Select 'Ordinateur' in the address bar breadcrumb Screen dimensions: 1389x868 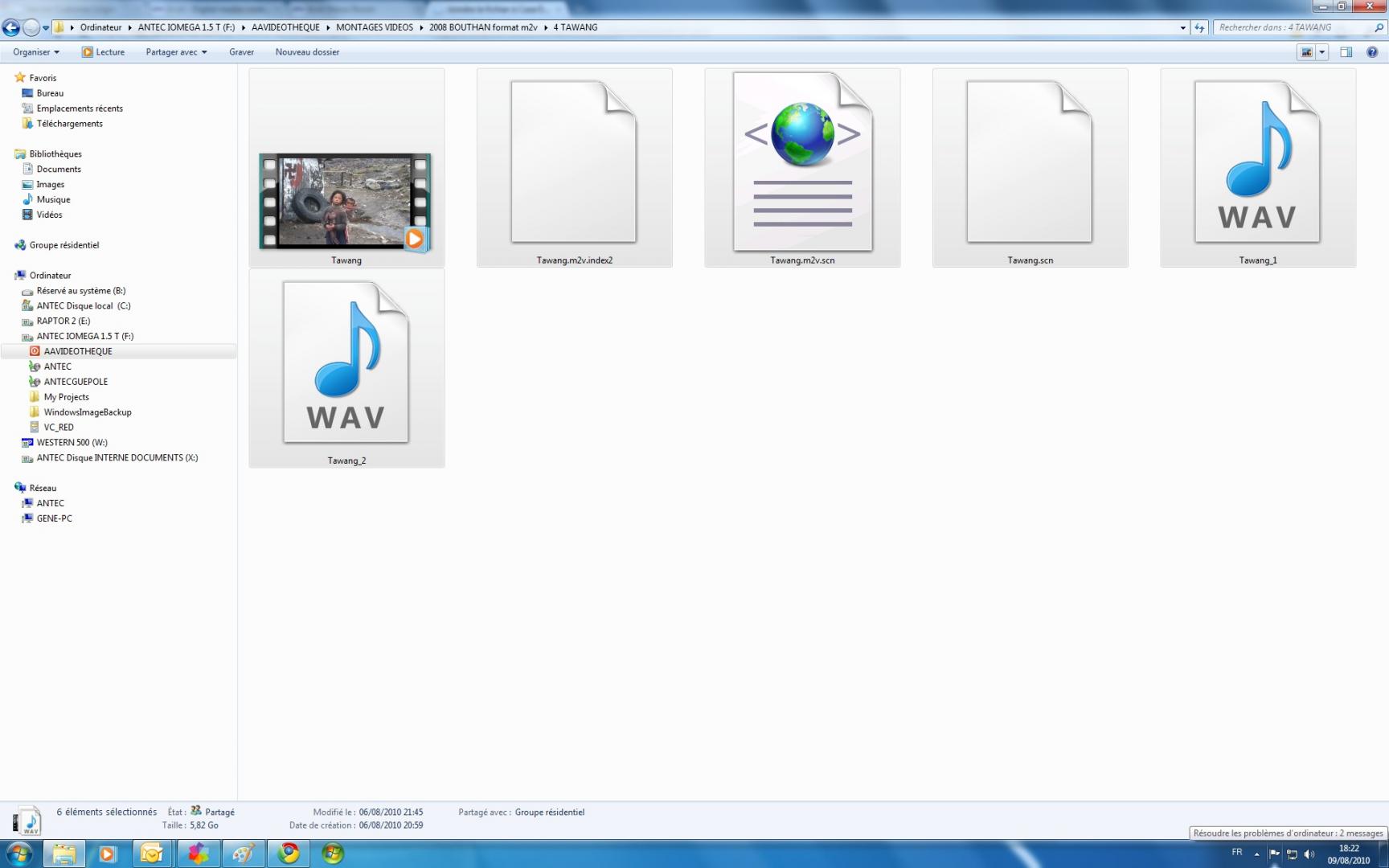pos(100,27)
